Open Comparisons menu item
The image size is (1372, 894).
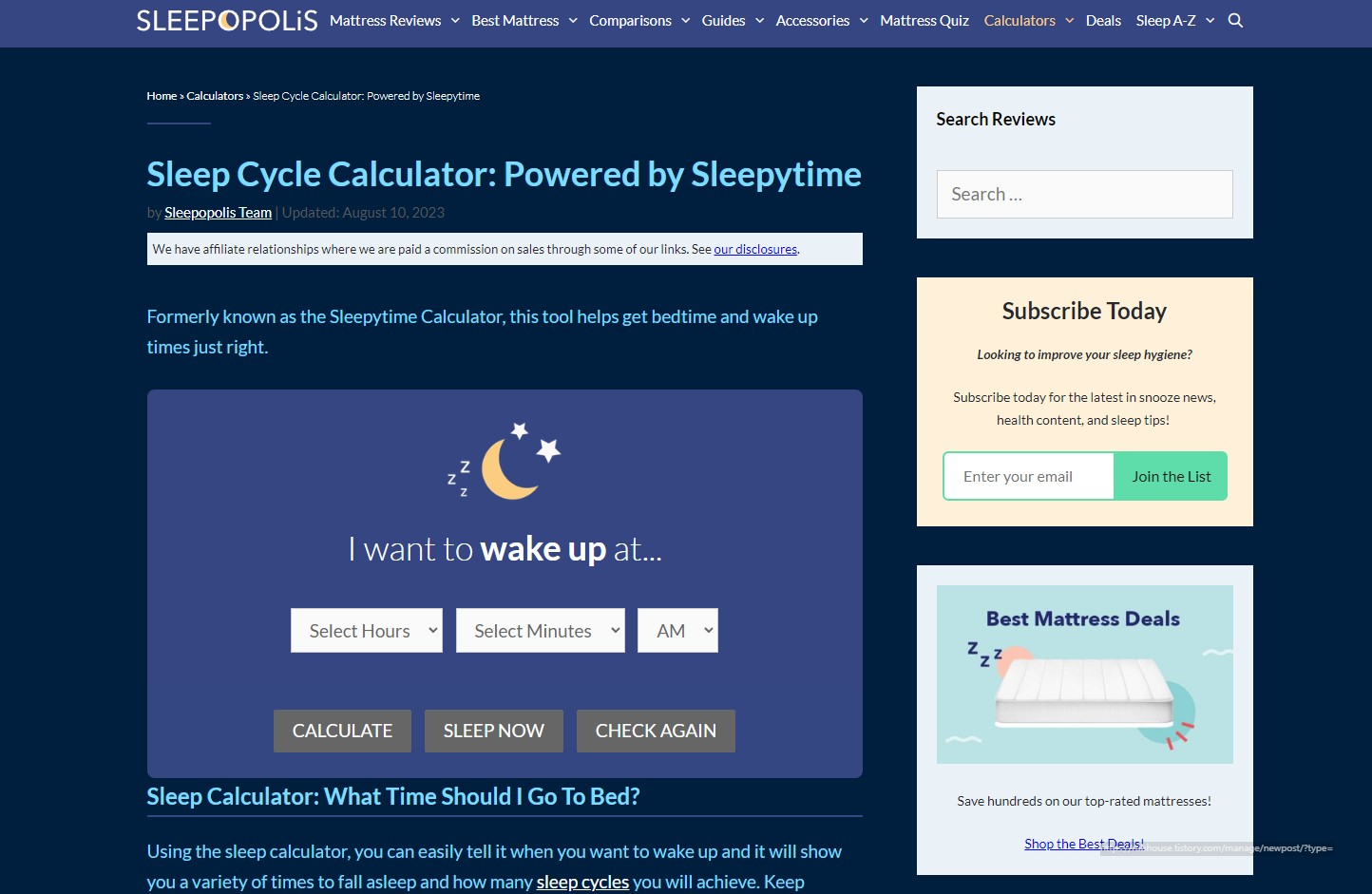630,20
